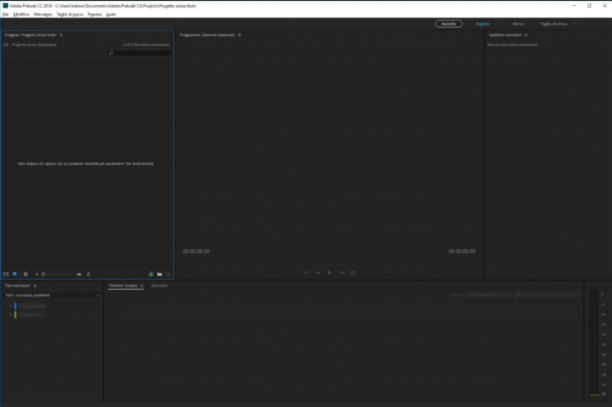Click the zoom out thumbnails icon

pyautogui.click(x=37, y=274)
